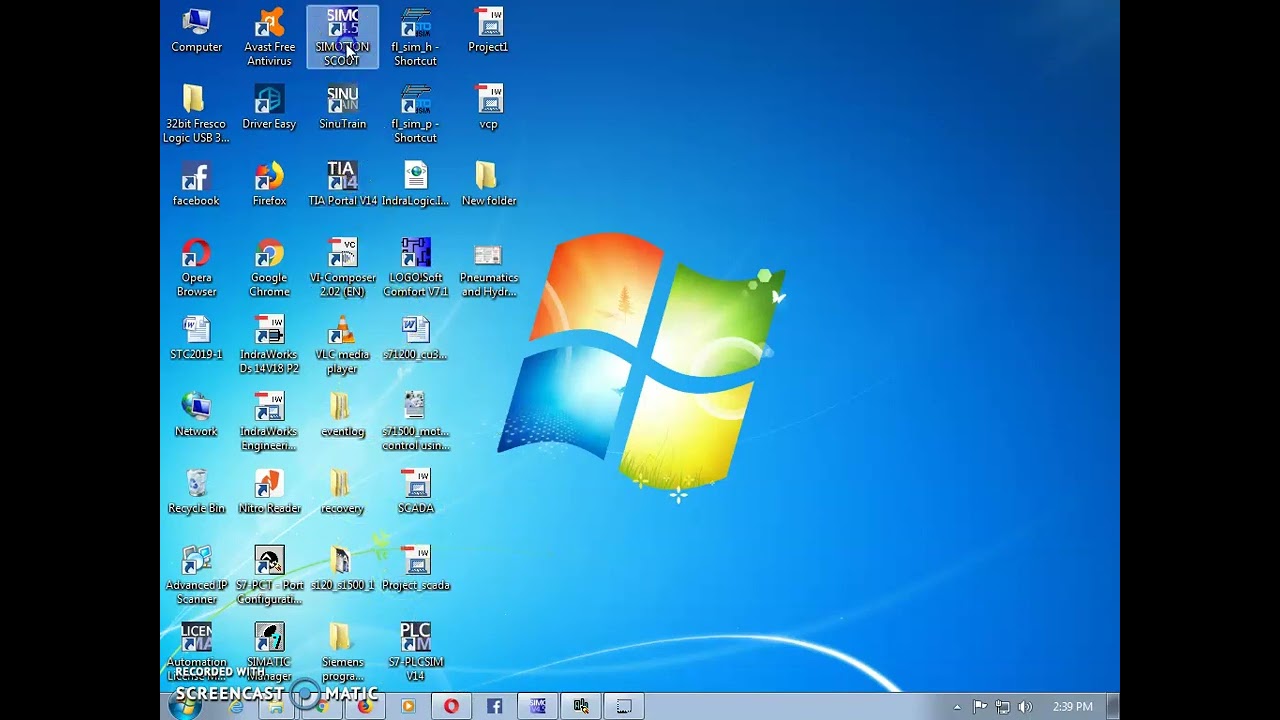Open the Project_scada desktop icon
The image size is (1280, 720).
(x=415, y=570)
